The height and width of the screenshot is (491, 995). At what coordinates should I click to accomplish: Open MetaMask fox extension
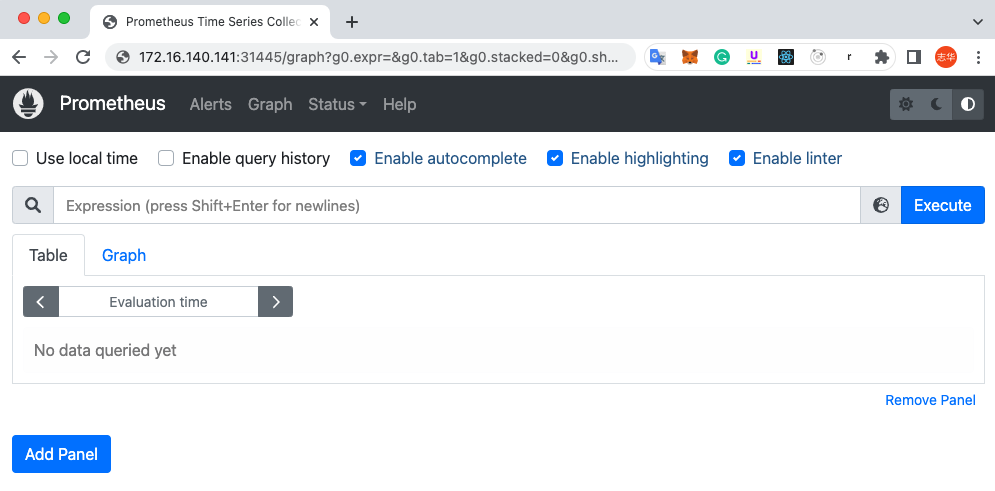coord(690,57)
